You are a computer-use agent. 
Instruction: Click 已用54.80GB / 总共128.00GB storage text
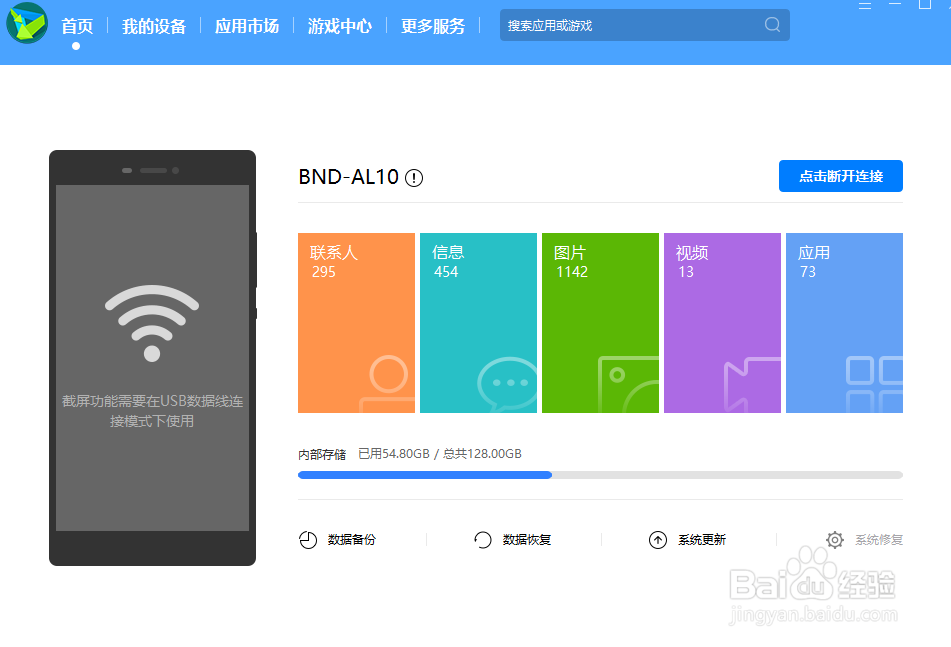(440, 454)
